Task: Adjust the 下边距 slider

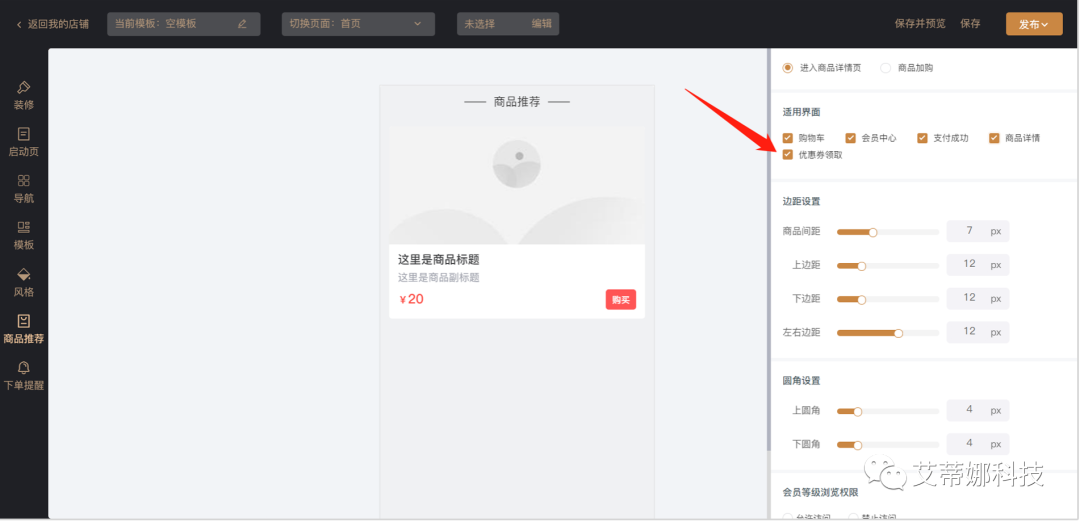Action: pyautogui.click(x=888, y=299)
